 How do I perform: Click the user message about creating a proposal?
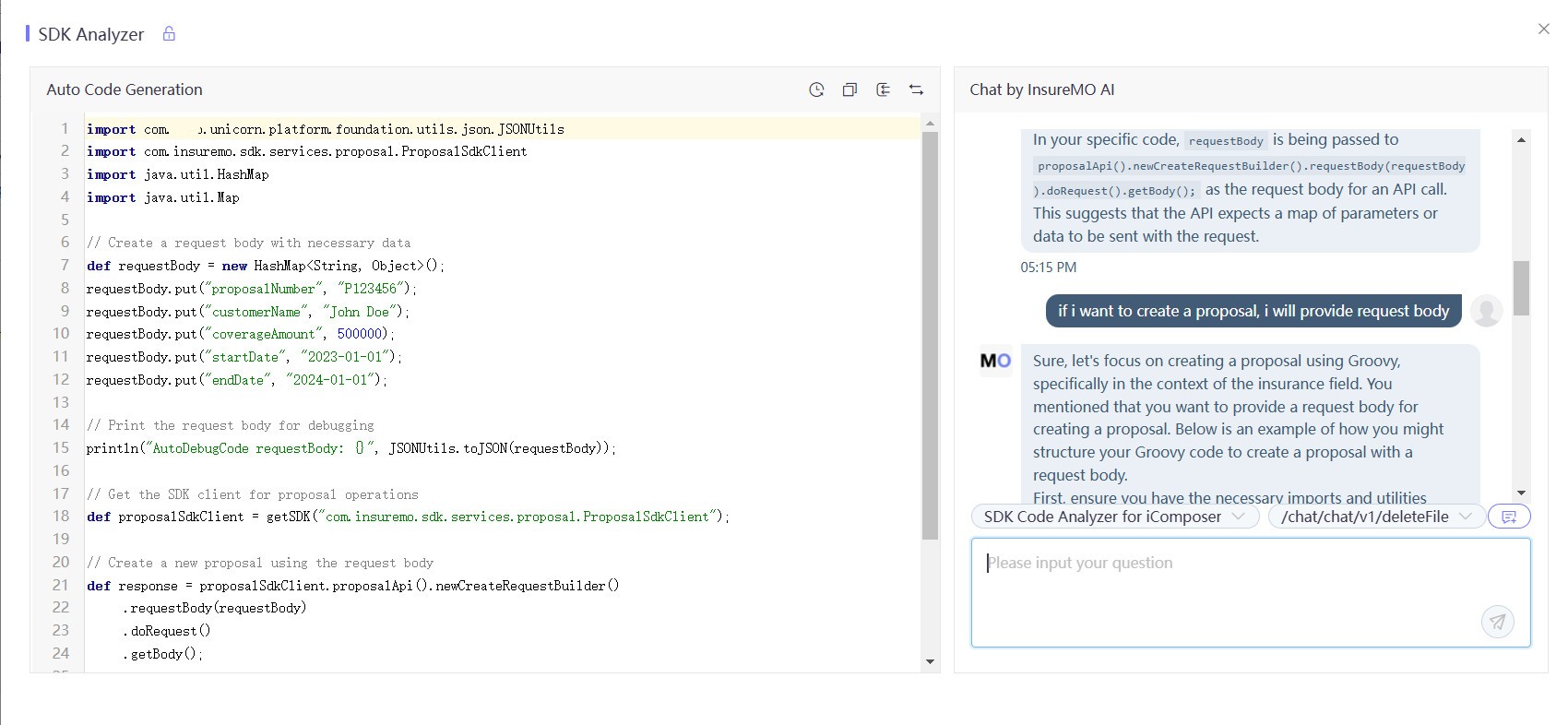coord(1253,311)
